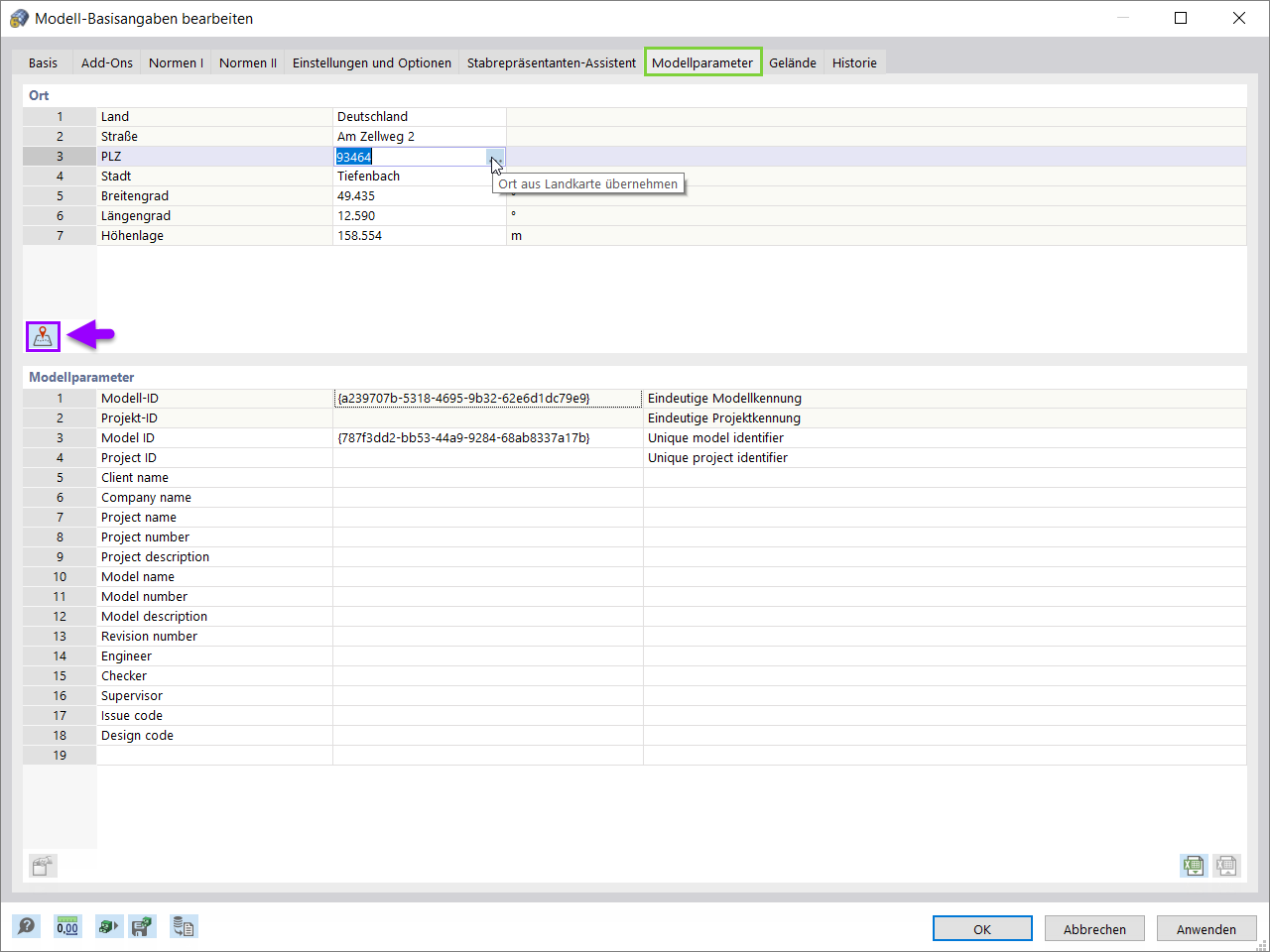The width and height of the screenshot is (1270, 952).
Task: Click the Supervisor row label
Action: [x=132, y=696]
